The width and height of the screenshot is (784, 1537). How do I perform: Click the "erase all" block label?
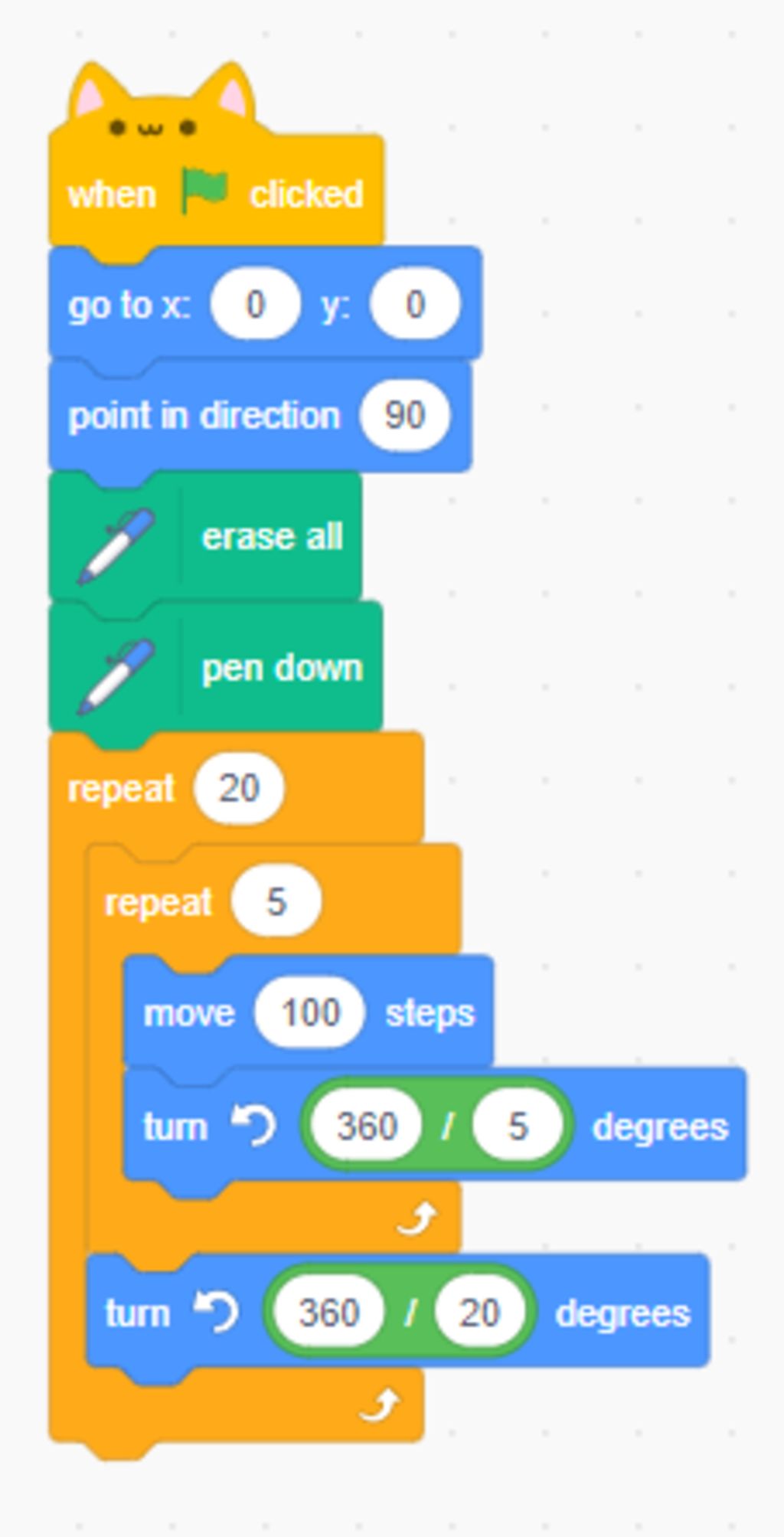[272, 537]
